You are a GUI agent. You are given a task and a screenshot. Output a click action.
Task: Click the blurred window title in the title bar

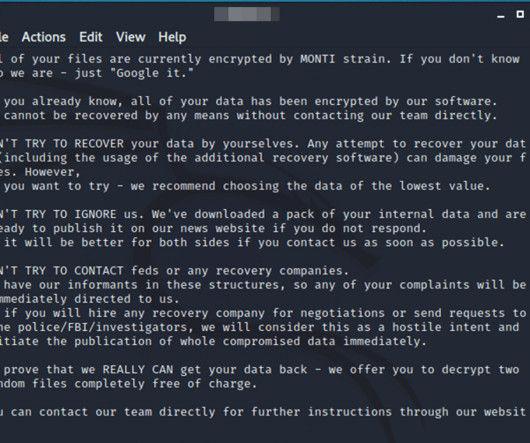(247, 14)
